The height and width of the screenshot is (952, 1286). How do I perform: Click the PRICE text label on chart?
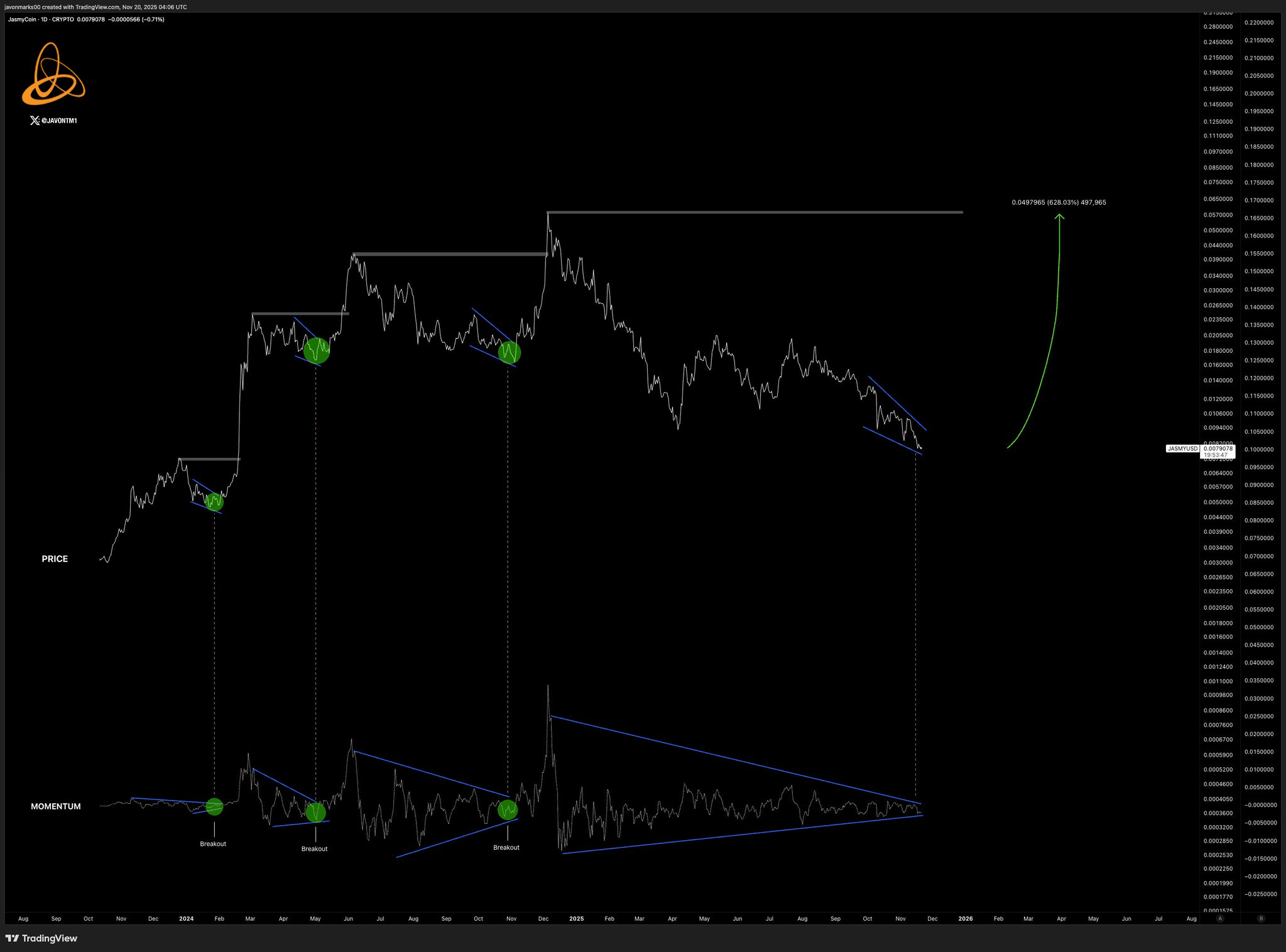[x=55, y=559]
